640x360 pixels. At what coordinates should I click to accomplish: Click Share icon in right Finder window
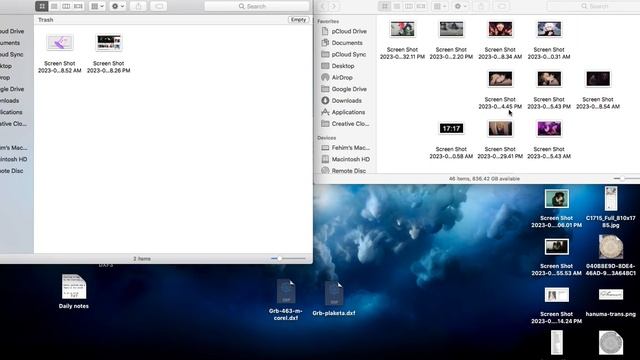(481, 6)
